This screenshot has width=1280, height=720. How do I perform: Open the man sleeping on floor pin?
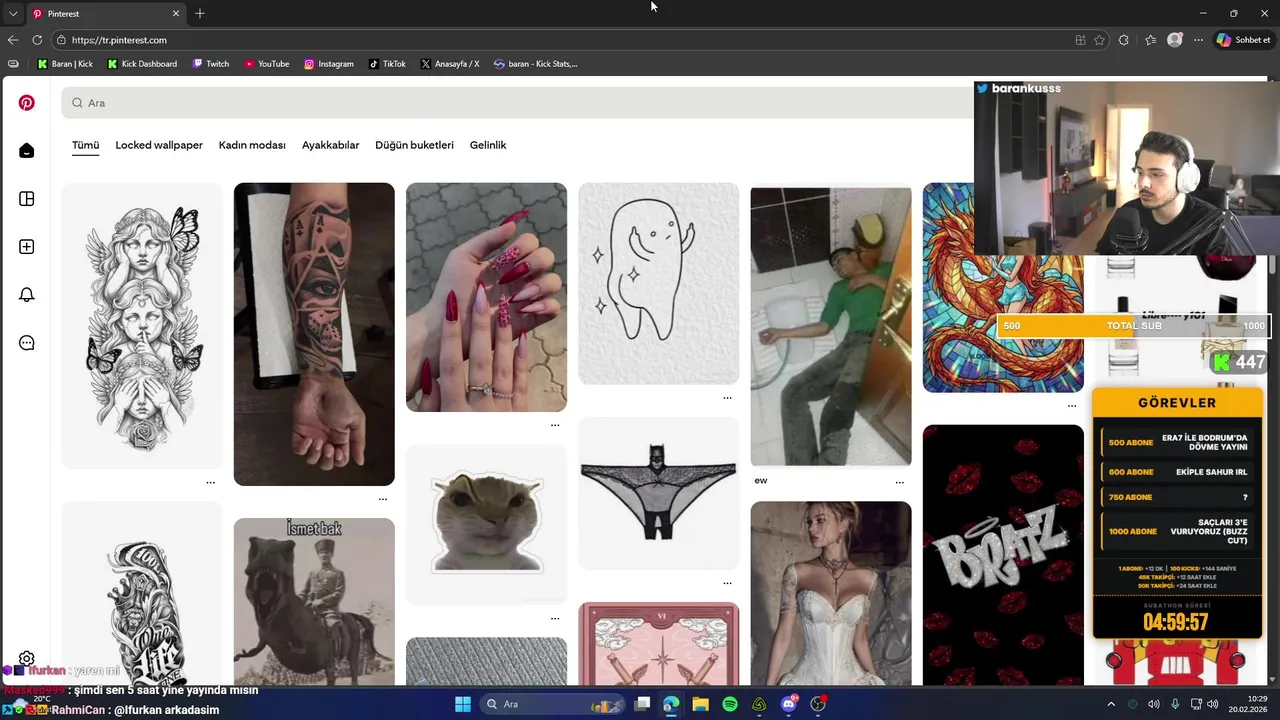(x=831, y=326)
